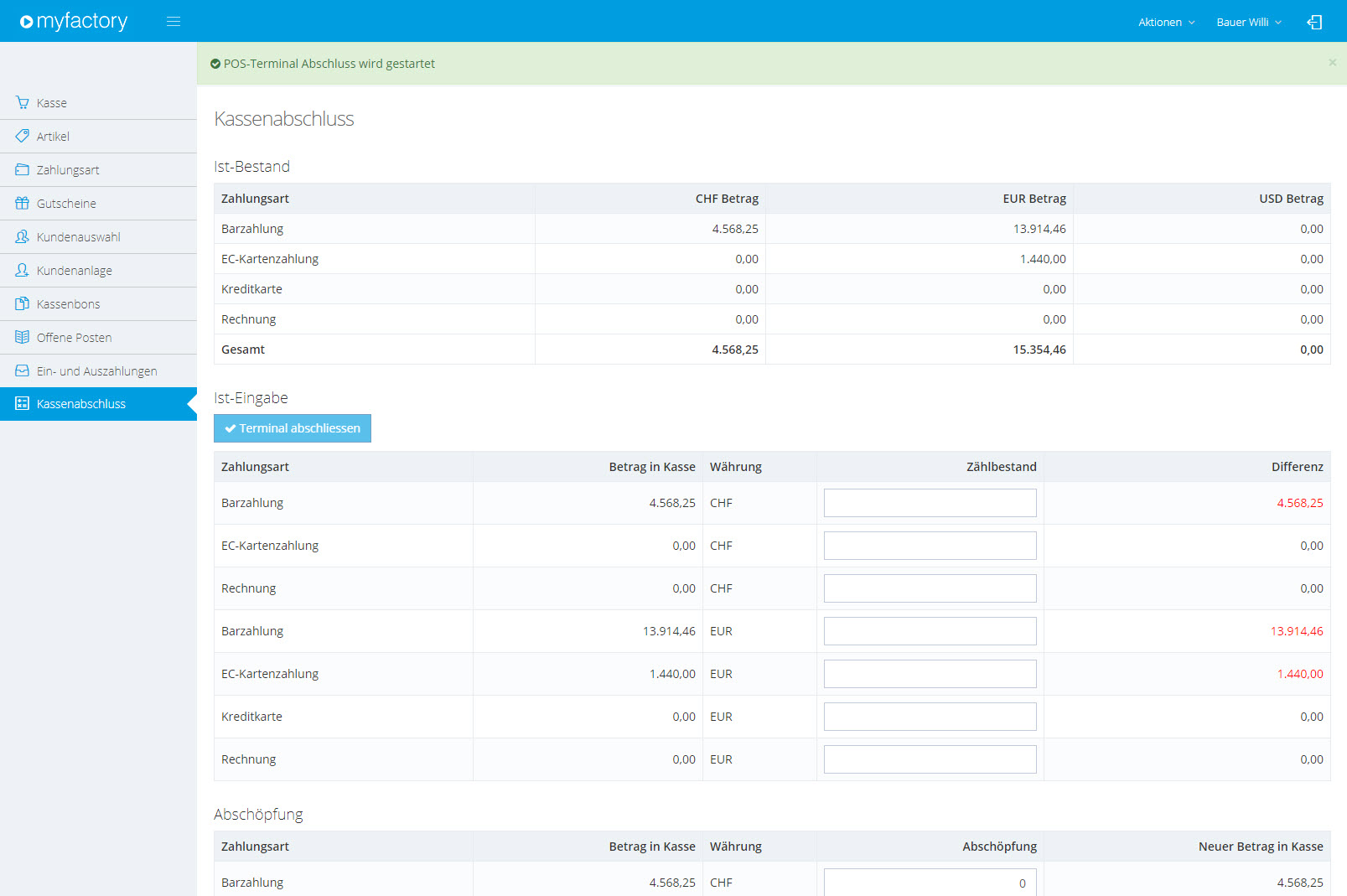Focus Zählbestand field for EC-Kartenzahlung EUR

point(930,674)
